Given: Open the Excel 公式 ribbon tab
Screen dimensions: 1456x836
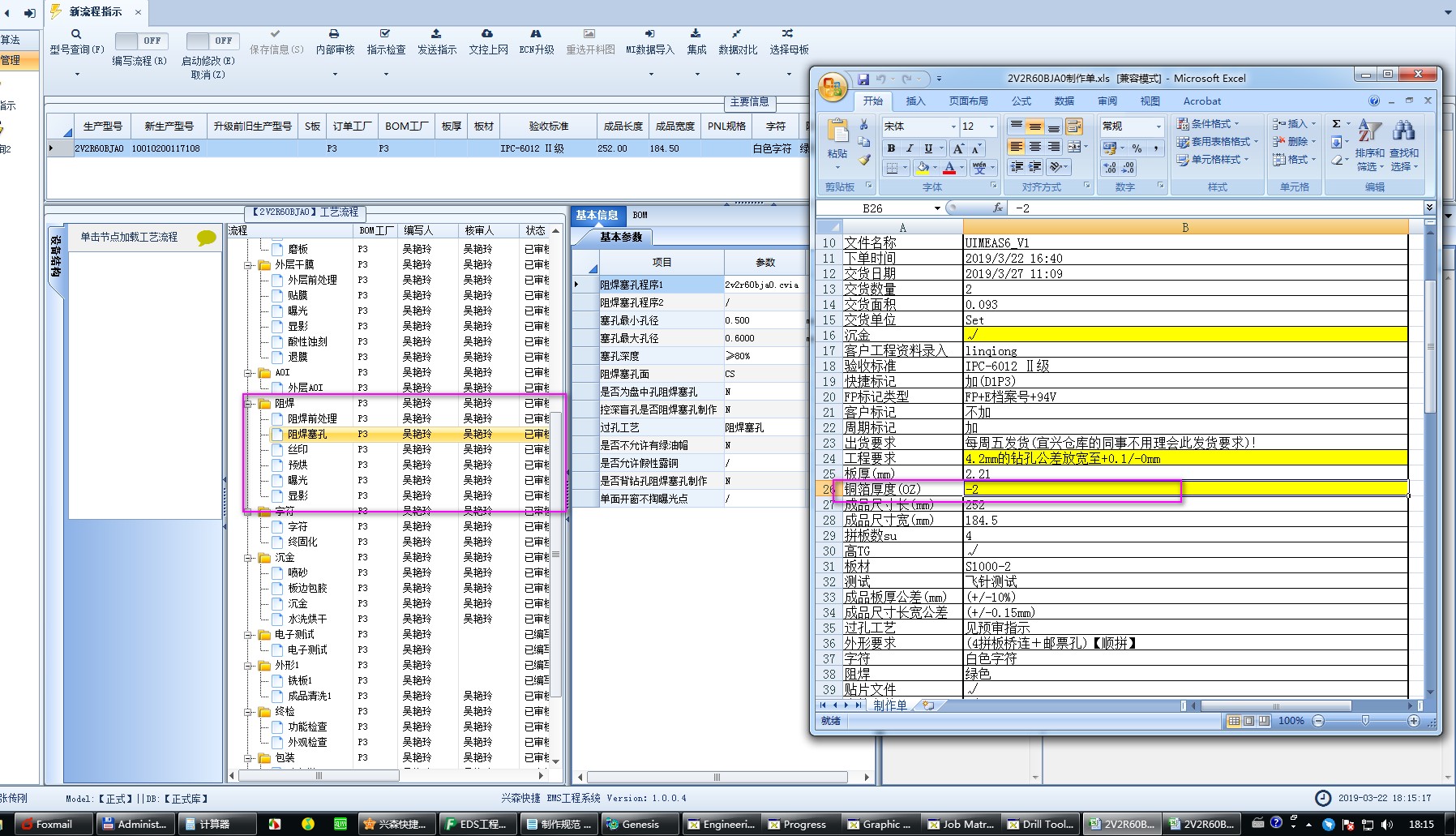Looking at the screenshot, I should pos(1021,101).
